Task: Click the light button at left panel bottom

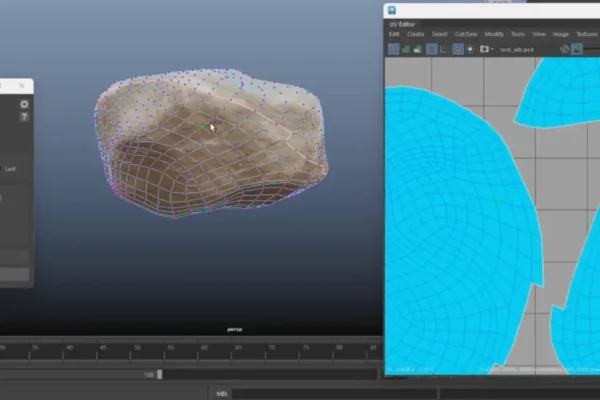Action: (x=14, y=274)
